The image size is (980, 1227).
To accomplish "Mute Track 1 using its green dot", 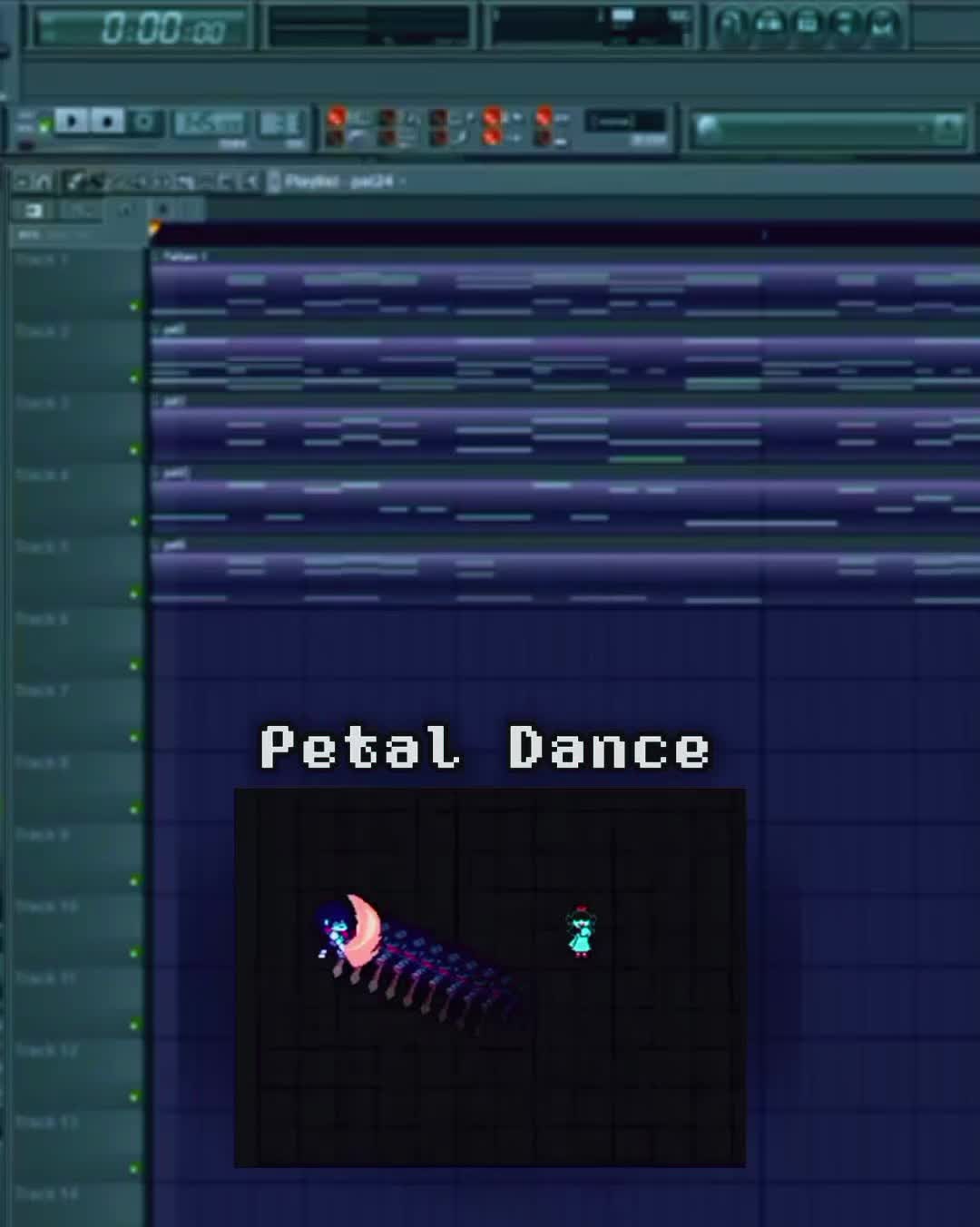I will click(134, 307).
